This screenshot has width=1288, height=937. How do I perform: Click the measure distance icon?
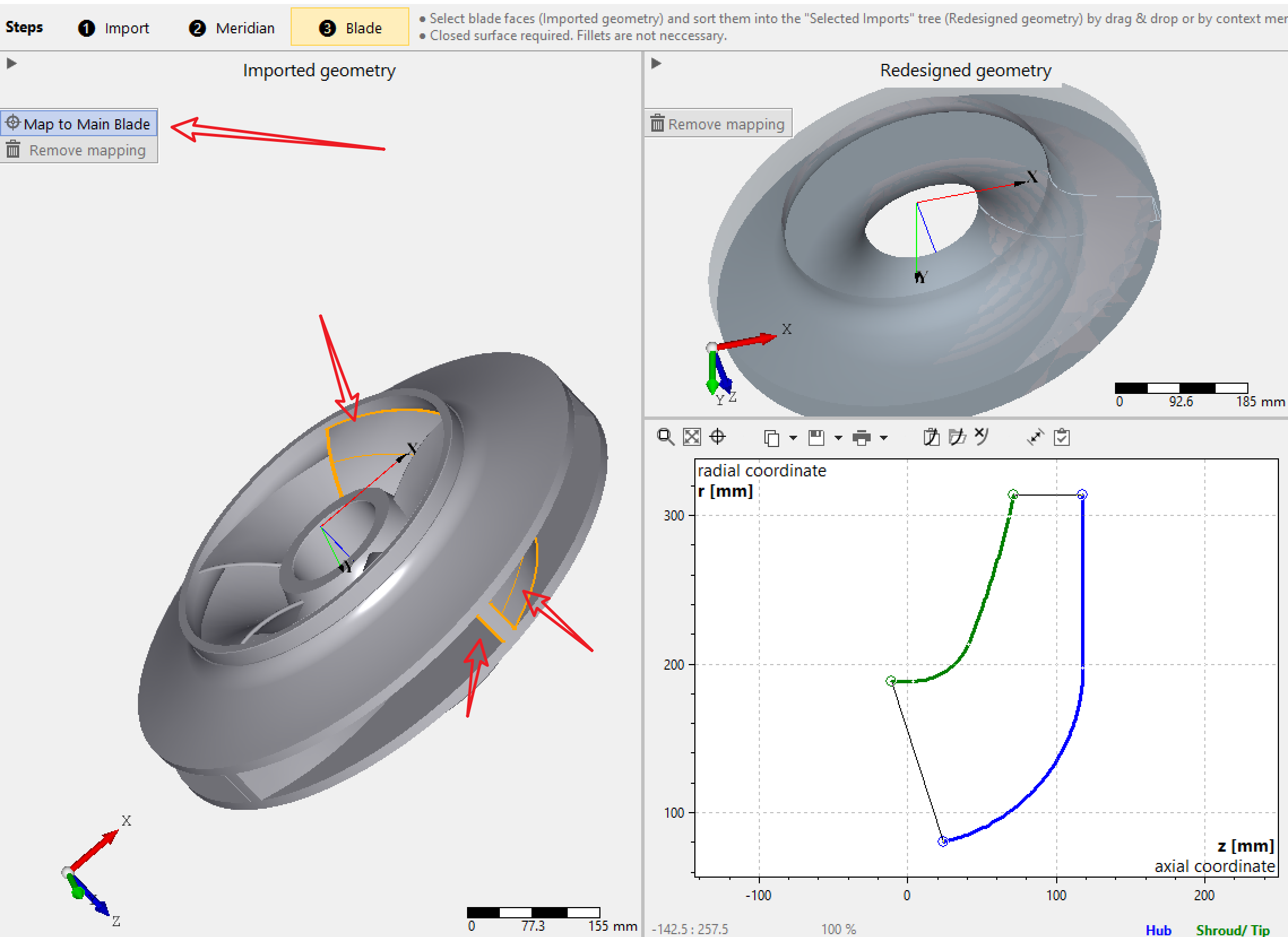(x=1035, y=437)
